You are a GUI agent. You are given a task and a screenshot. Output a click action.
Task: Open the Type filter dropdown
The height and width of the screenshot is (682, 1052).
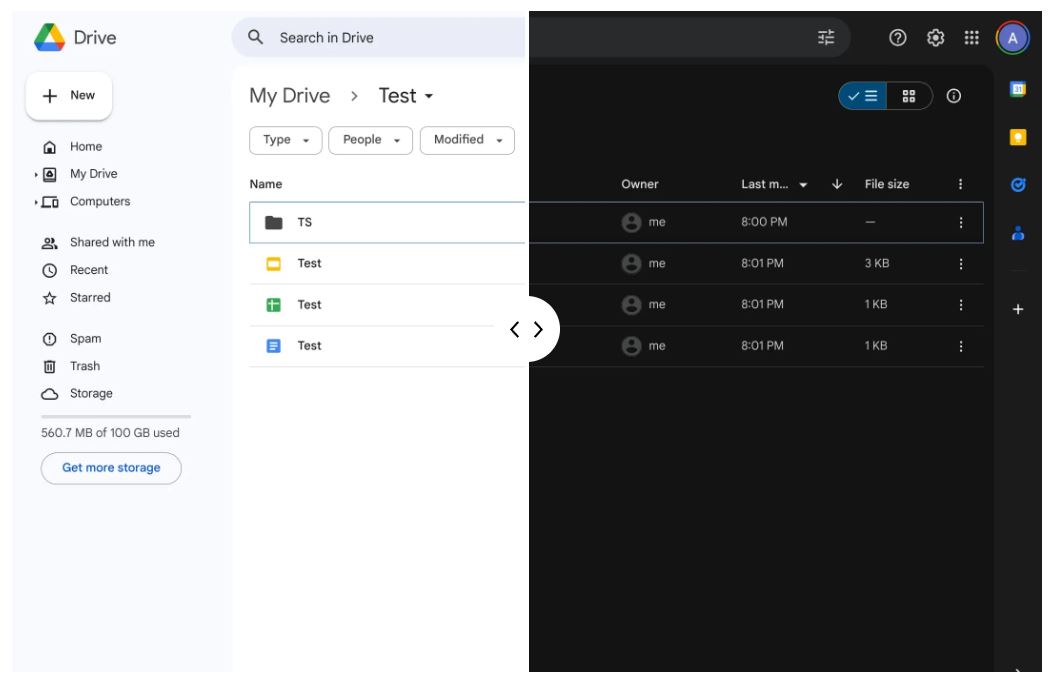point(285,140)
